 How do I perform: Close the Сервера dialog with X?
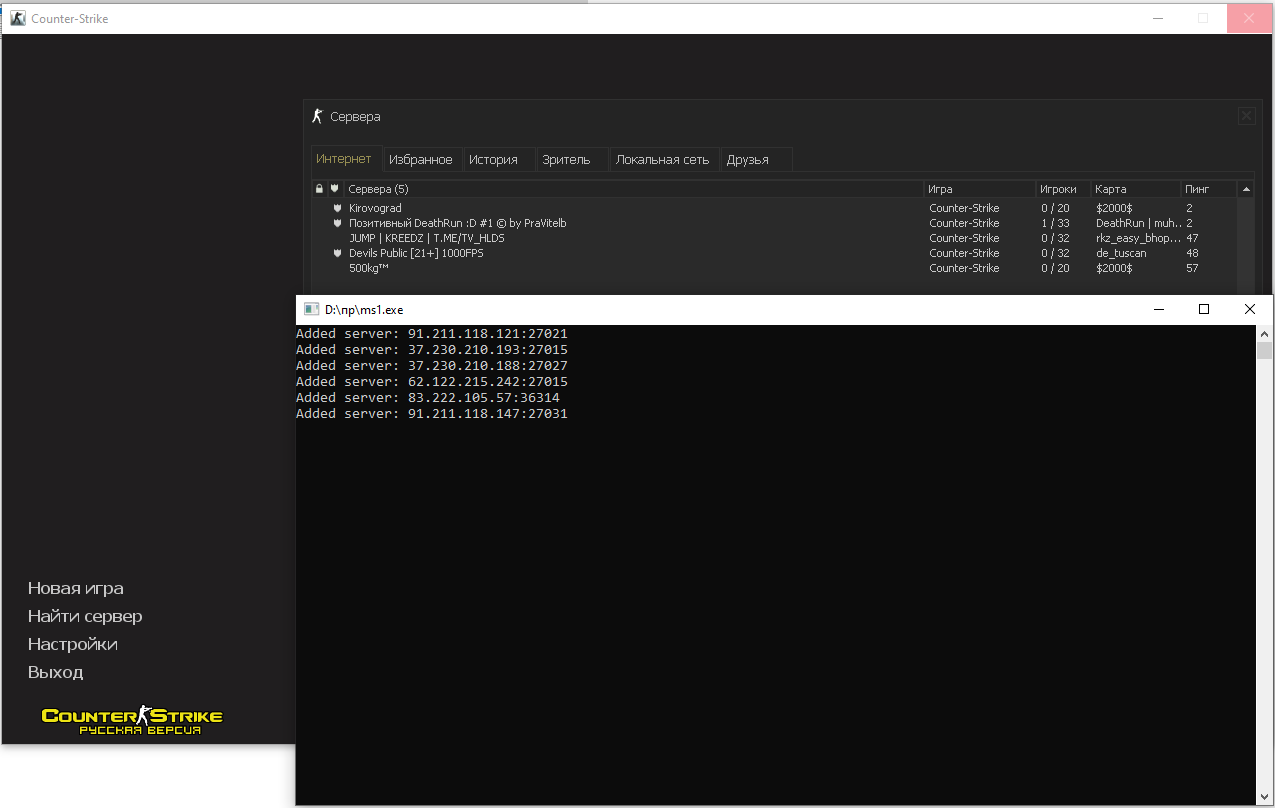click(x=1246, y=116)
